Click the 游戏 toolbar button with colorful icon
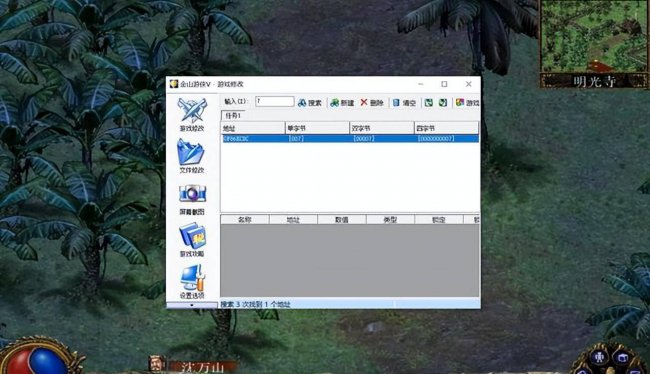The image size is (650, 374). click(467, 102)
